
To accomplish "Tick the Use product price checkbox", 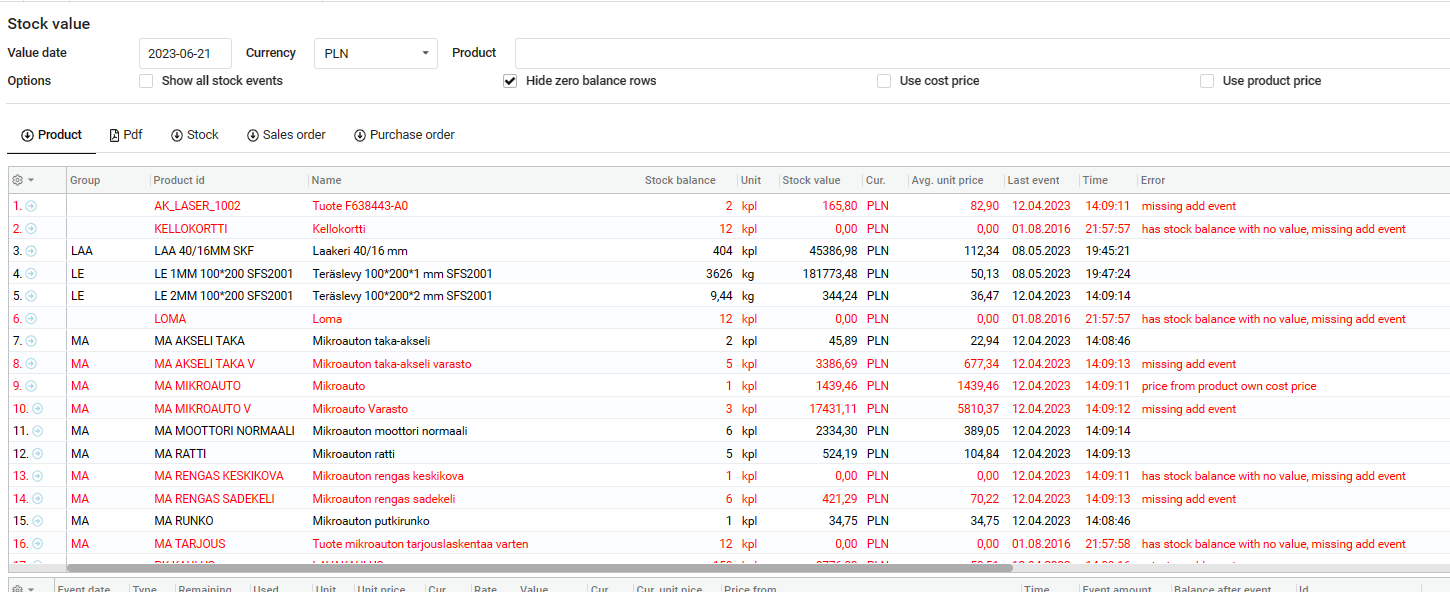I will (x=1207, y=81).
